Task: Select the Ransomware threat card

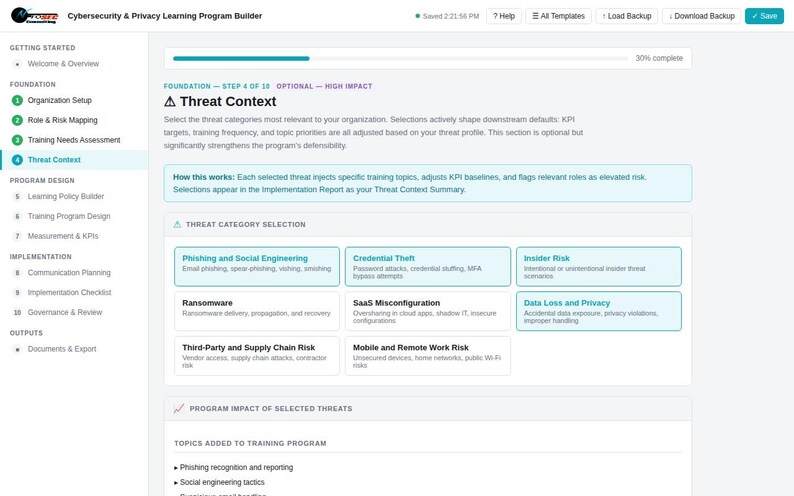Action: [x=257, y=311]
